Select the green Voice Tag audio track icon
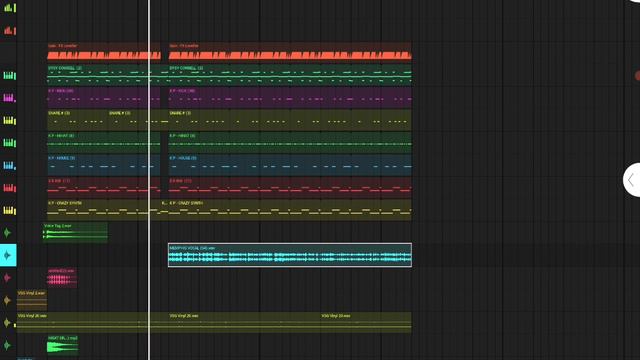Image resolution: width=640 pixels, height=360 pixels. pyautogui.click(x=7, y=233)
